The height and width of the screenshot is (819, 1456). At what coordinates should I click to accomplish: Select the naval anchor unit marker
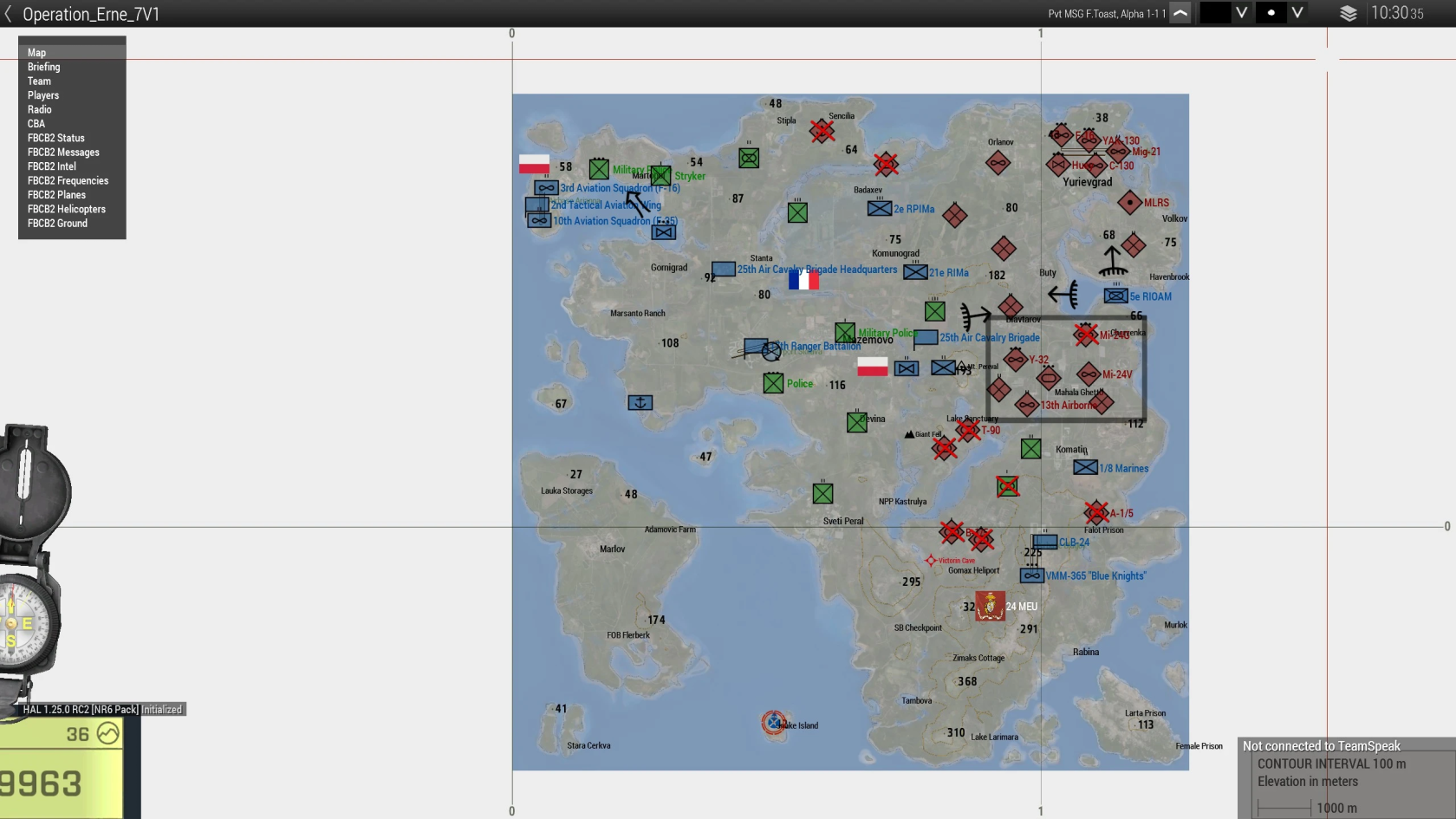(x=640, y=403)
